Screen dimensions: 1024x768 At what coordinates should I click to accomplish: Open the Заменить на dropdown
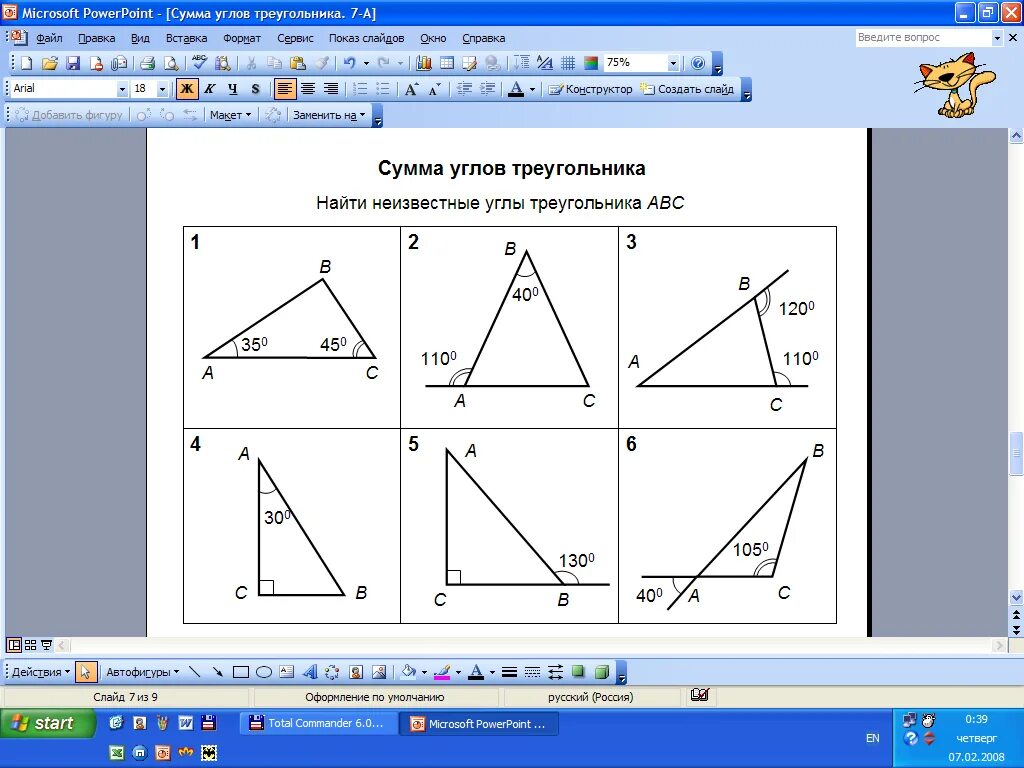[x=328, y=115]
